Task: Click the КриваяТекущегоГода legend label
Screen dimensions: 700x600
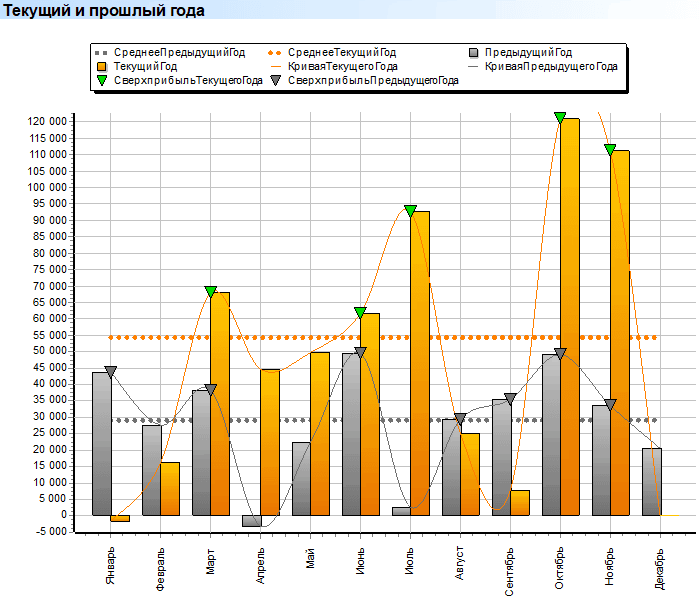Action: point(343,67)
